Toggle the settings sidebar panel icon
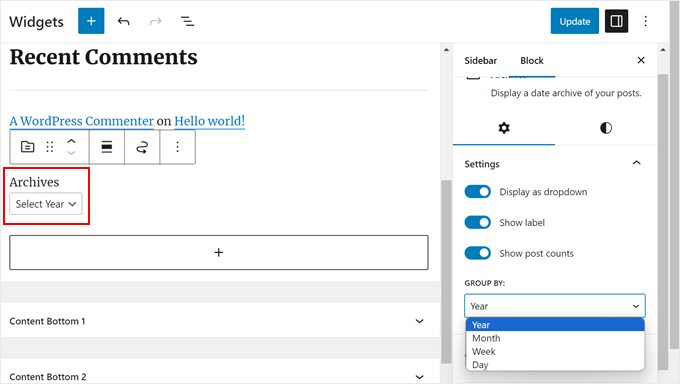 pyautogui.click(x=616, y=21)
